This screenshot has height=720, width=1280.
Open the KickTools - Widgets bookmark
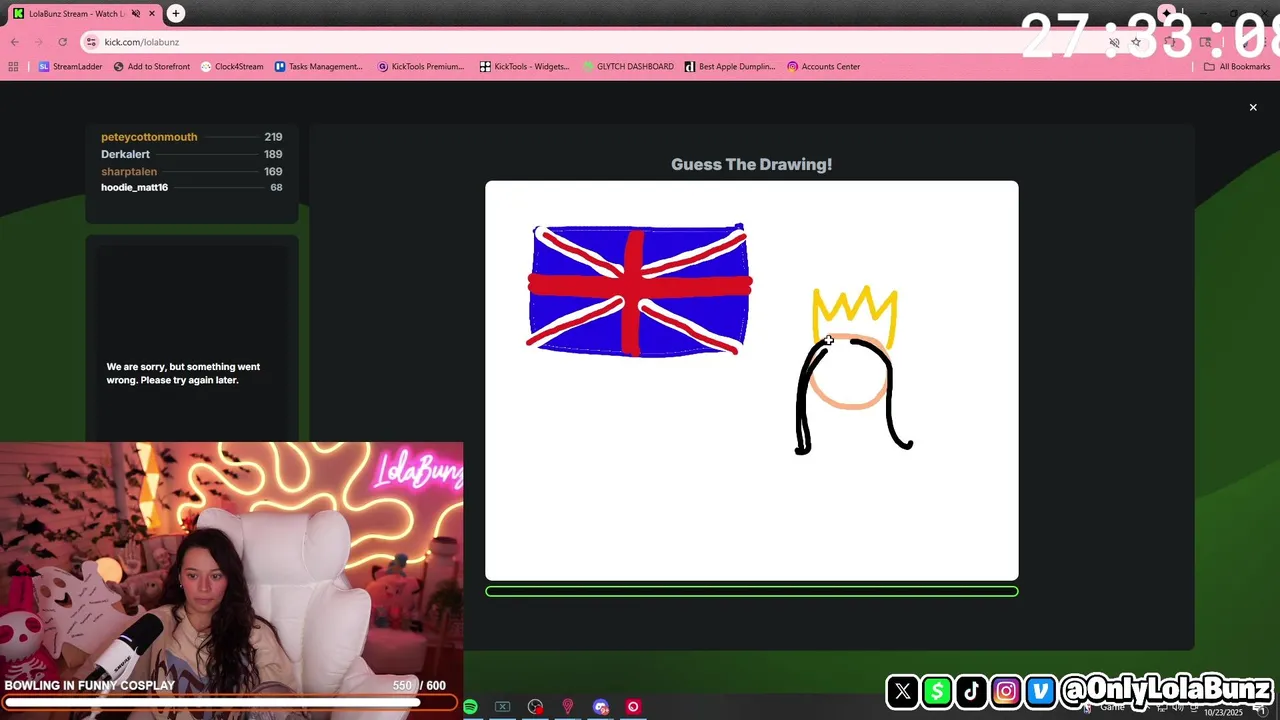(524, 67)
